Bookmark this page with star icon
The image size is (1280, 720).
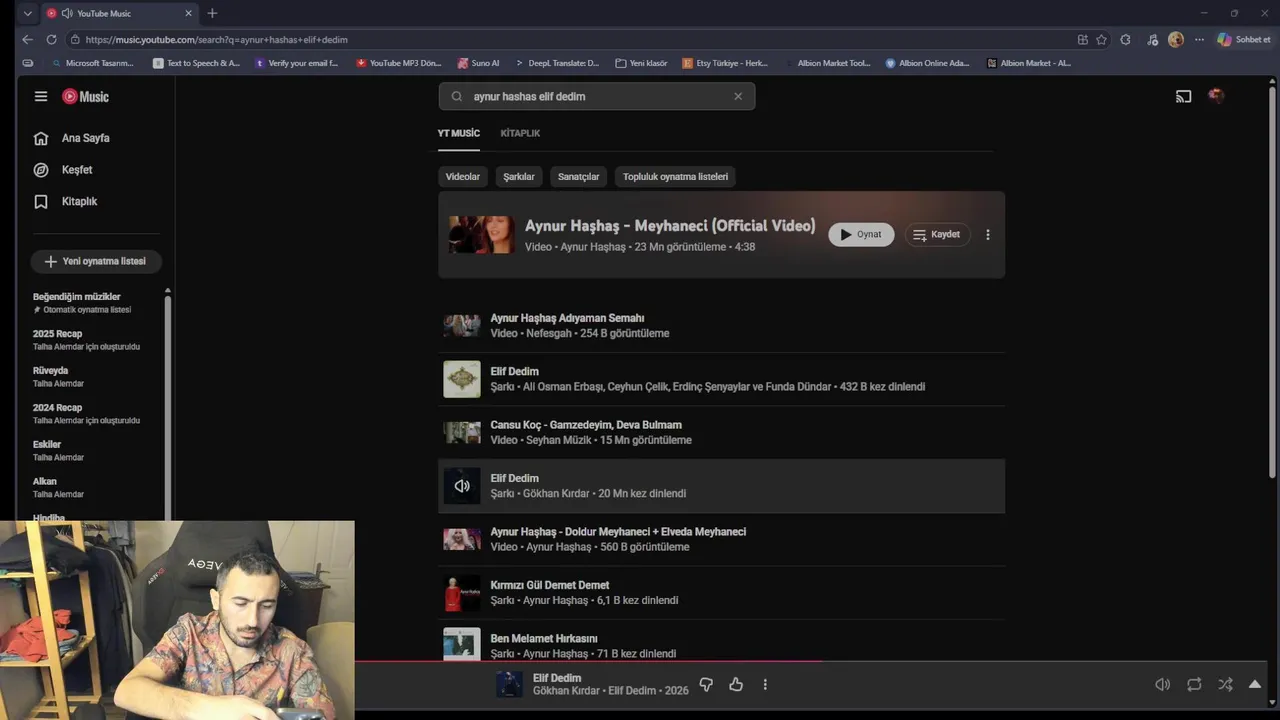pyautogui.click(x=1101, y=40)
